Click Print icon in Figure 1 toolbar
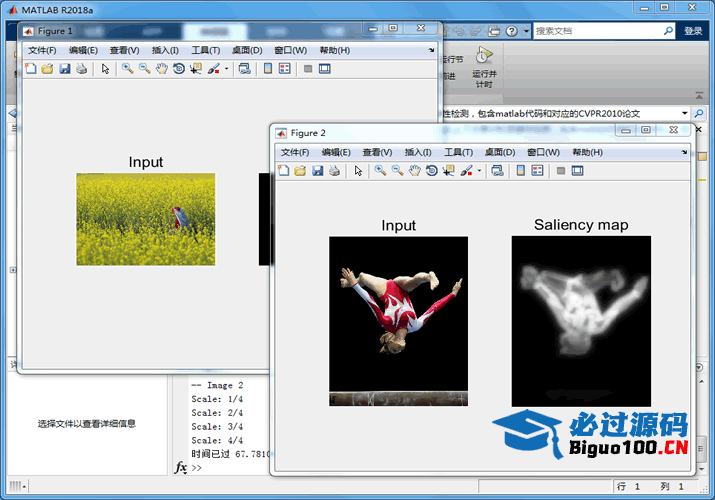 pos(82,69)
